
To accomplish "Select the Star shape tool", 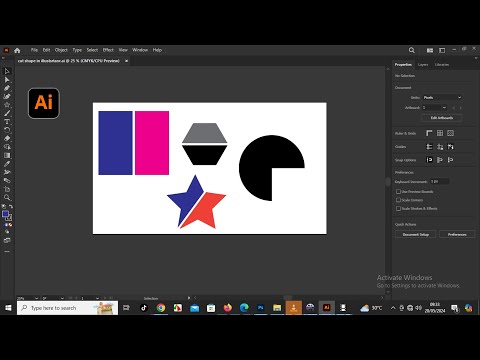I will point(7,105).
